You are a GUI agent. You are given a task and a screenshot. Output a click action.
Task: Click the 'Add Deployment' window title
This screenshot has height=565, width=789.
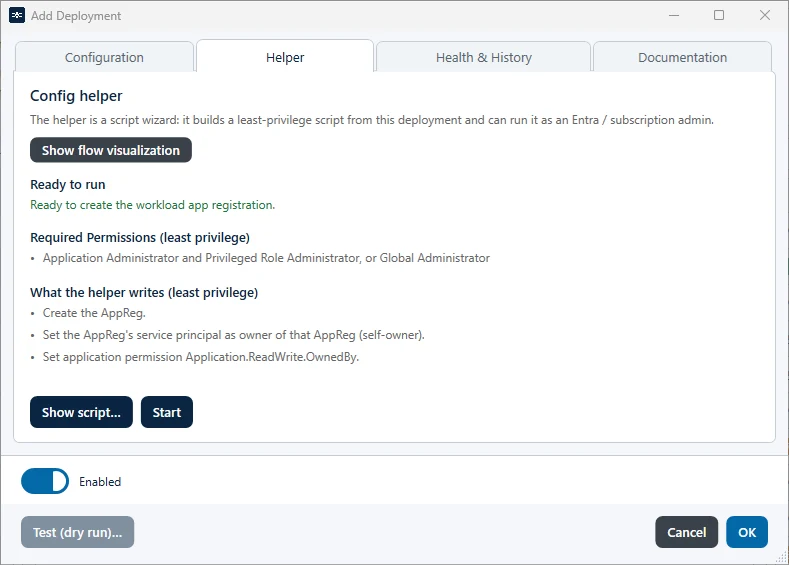[76, 16]
